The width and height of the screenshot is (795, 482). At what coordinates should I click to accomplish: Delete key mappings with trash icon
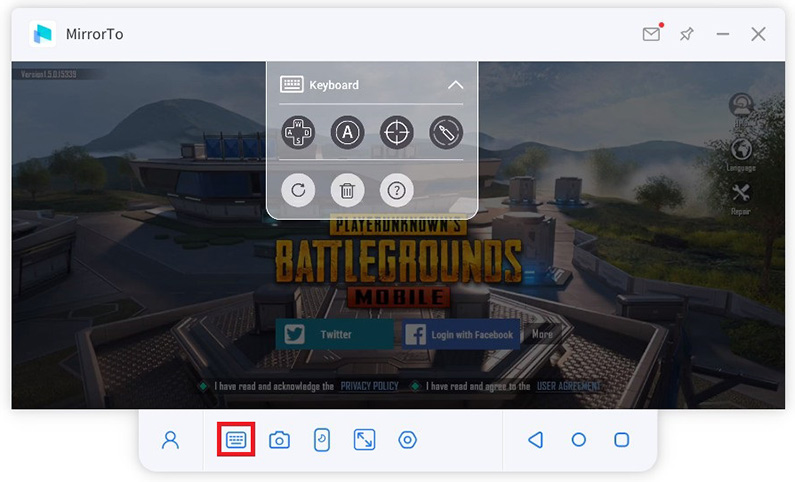click(347, 190)
